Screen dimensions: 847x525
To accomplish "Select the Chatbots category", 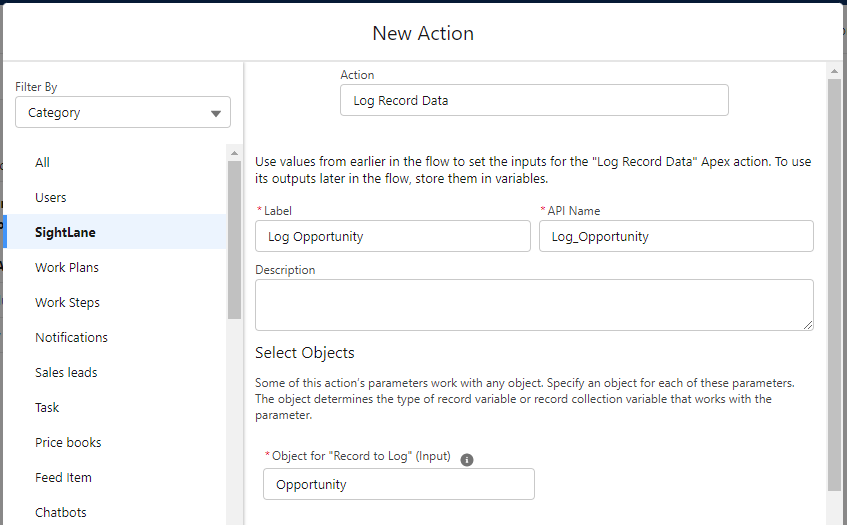I will (x=60, y=512).
